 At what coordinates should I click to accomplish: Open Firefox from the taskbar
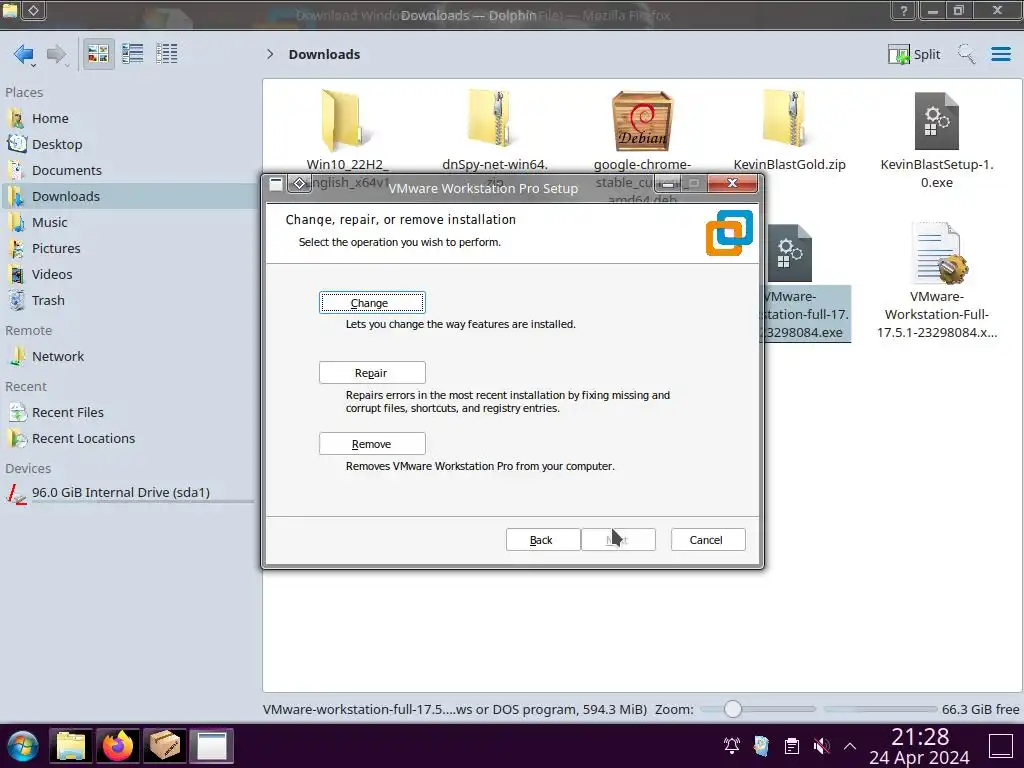click(118, 746)
